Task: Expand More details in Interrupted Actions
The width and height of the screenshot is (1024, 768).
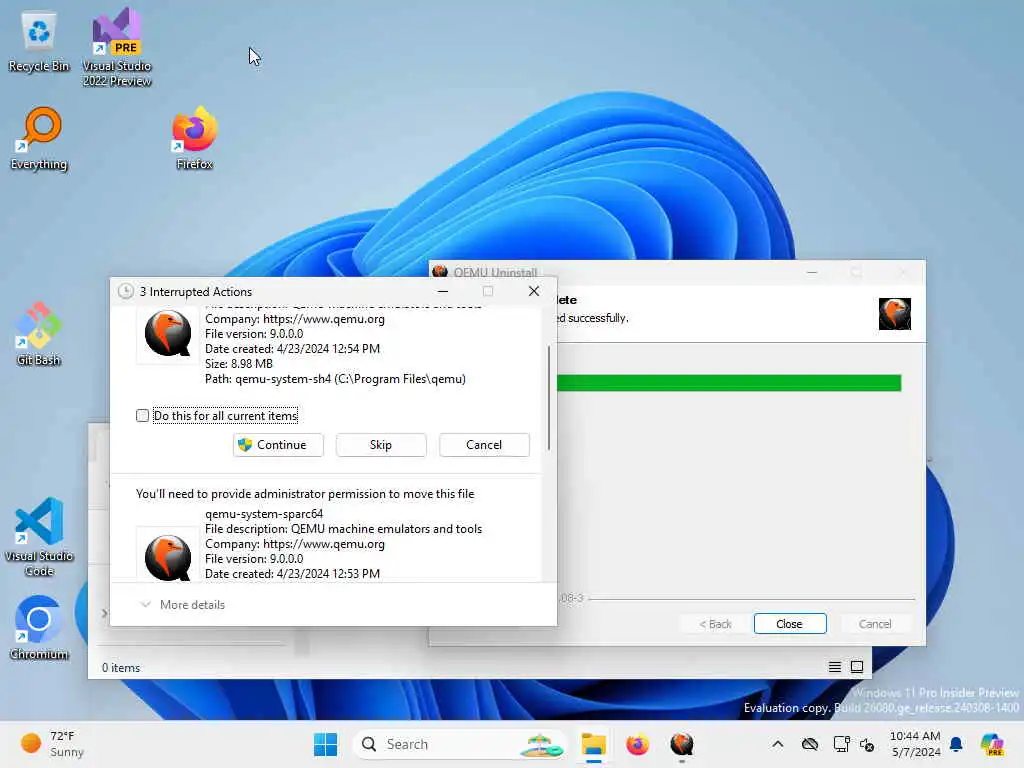Action: (x=183, y=605)
